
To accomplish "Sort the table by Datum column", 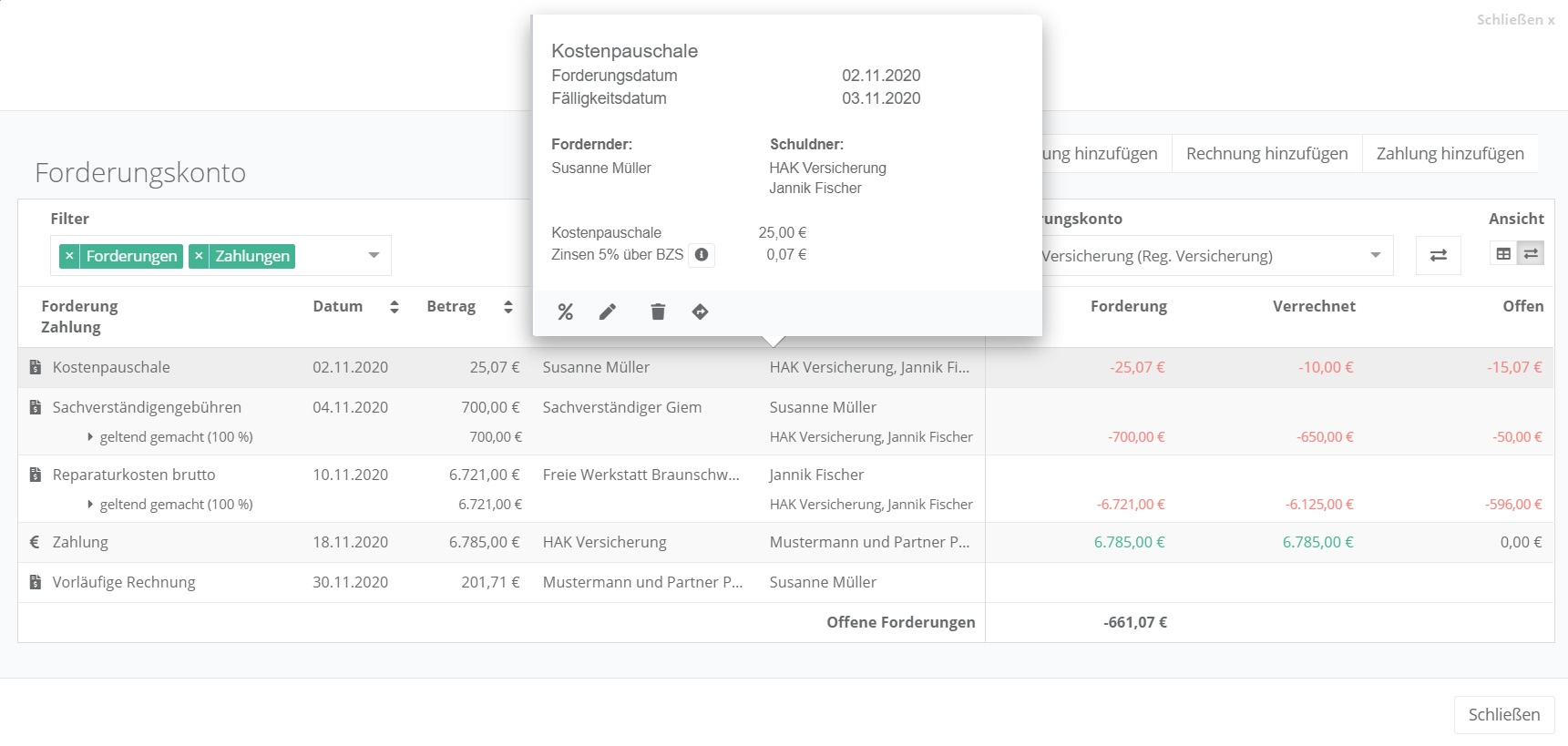I will click(394, 307).
